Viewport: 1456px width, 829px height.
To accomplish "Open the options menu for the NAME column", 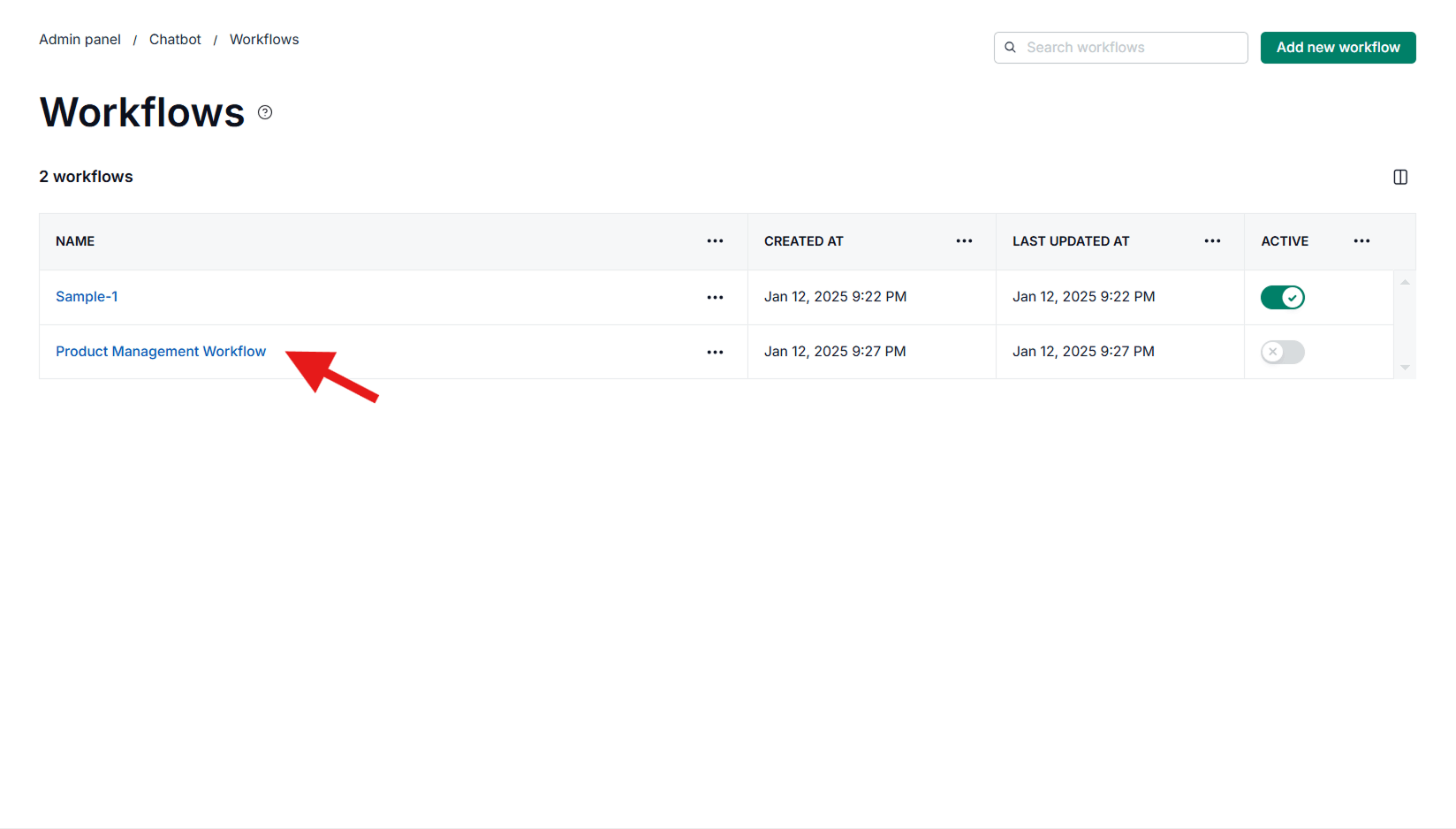I will tap(715, 241).
